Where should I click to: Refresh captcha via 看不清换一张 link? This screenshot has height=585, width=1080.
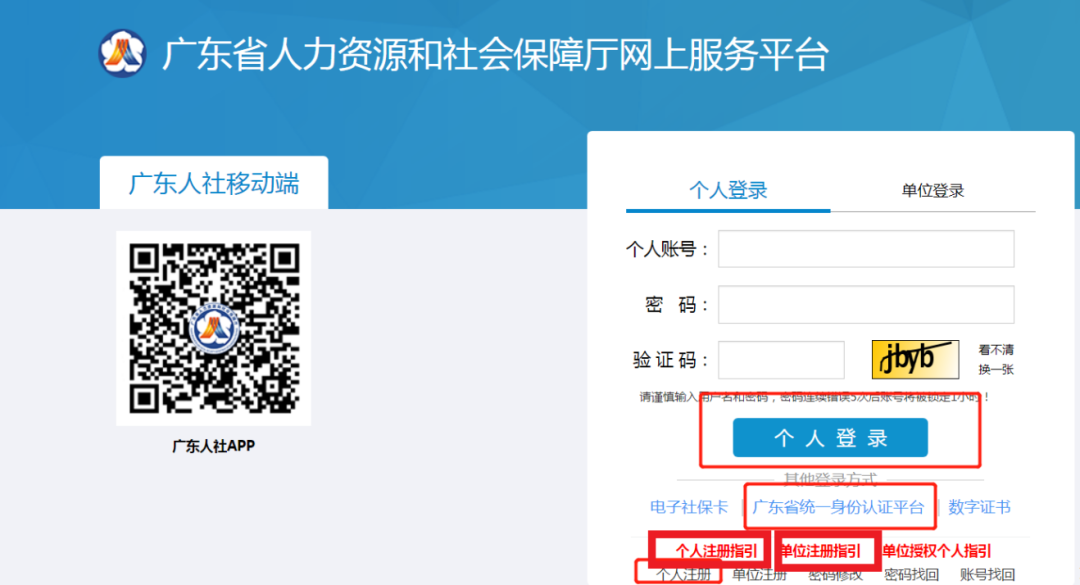tap(995, 360)
